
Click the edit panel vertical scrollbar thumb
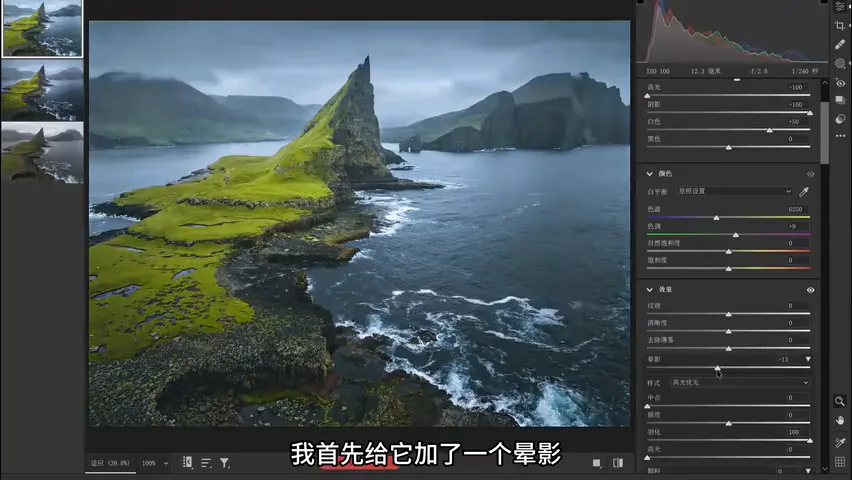(x=825, y=133)
